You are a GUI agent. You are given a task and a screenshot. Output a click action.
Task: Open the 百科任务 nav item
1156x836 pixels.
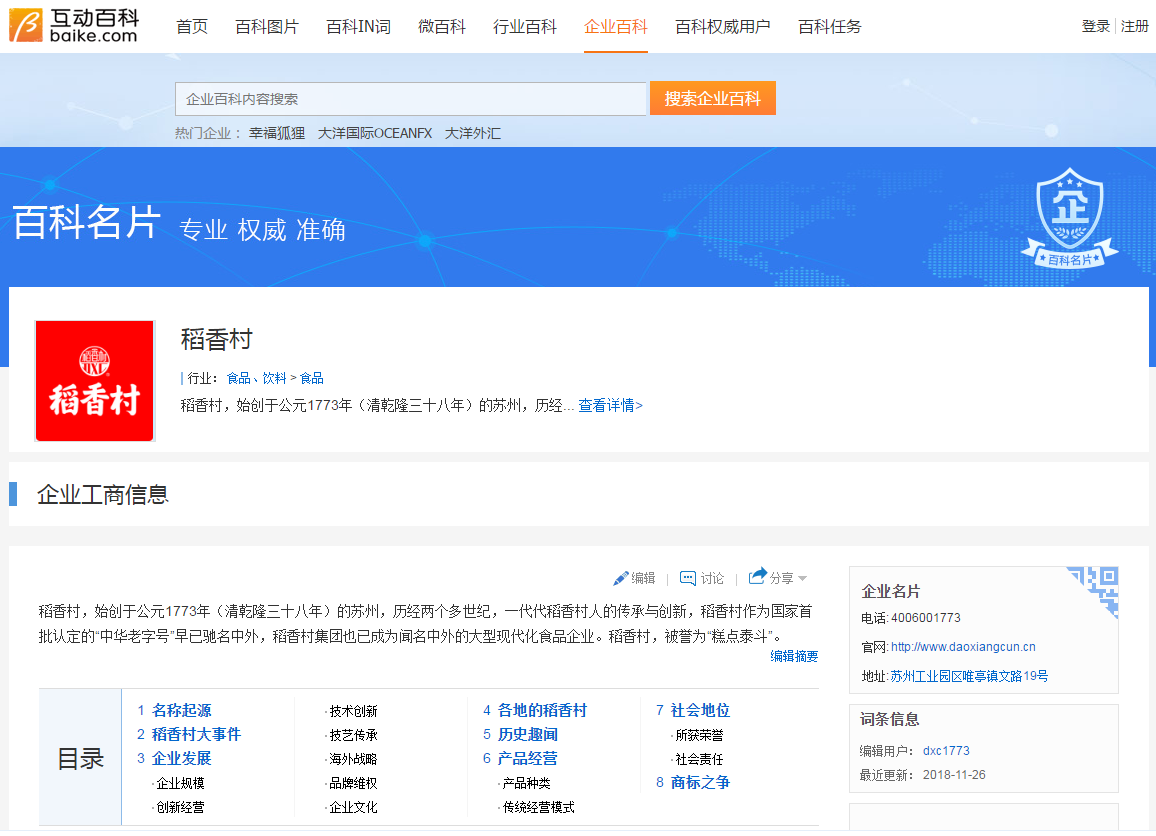point(829,27)
